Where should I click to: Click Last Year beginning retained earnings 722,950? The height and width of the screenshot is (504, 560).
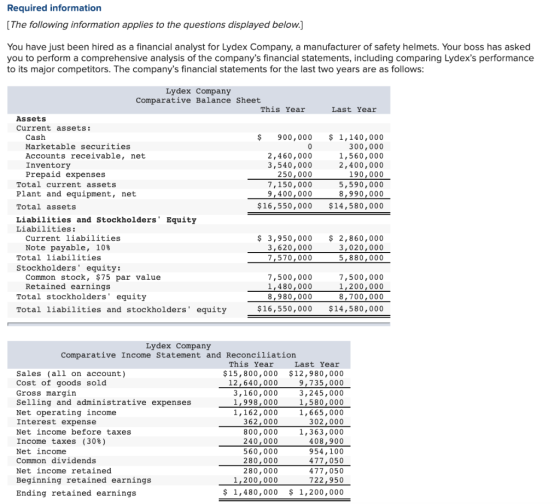point(326,480)
